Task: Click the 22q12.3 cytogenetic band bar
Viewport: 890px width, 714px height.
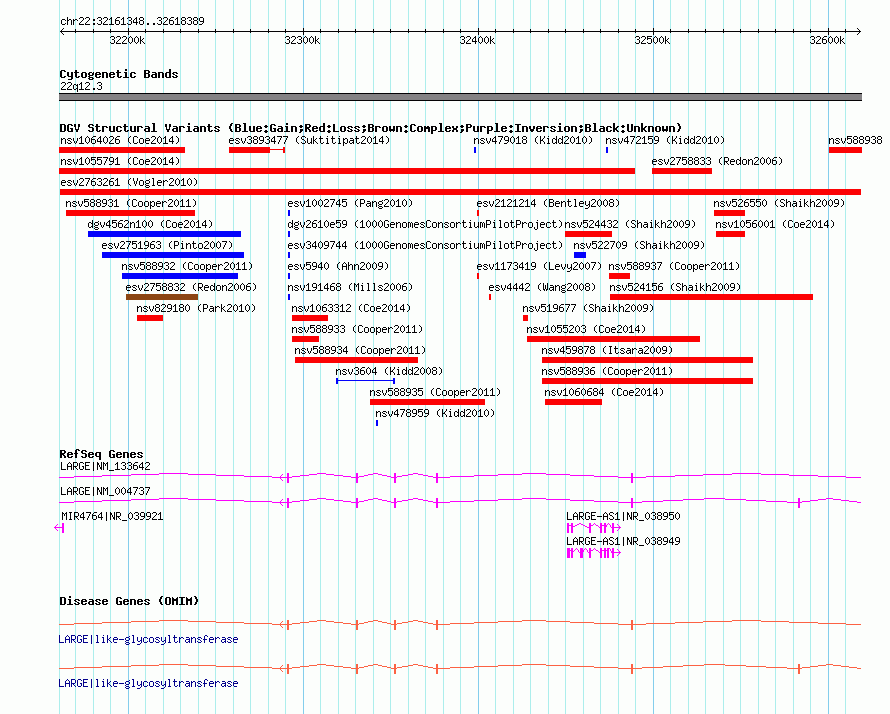Action: click(460, 97)
